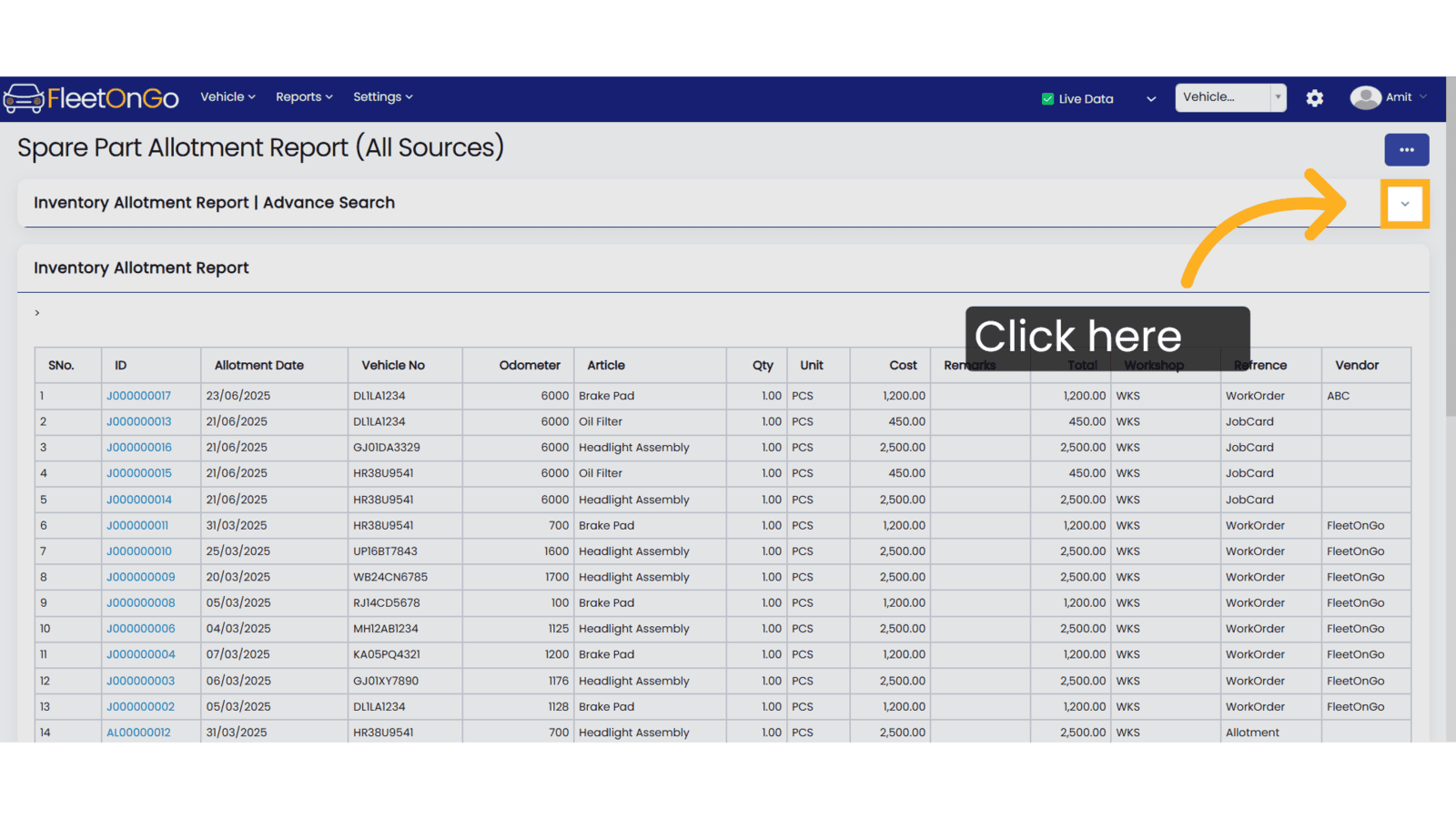Screen dimensions: 1456x819
Task: Click the ID column header
Action: coord(151,365)
